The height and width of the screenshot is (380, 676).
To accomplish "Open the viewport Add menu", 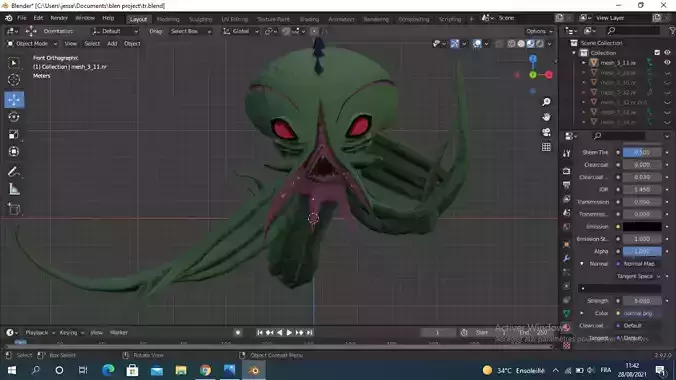I will pyautogui.click(x=112, y=44).
